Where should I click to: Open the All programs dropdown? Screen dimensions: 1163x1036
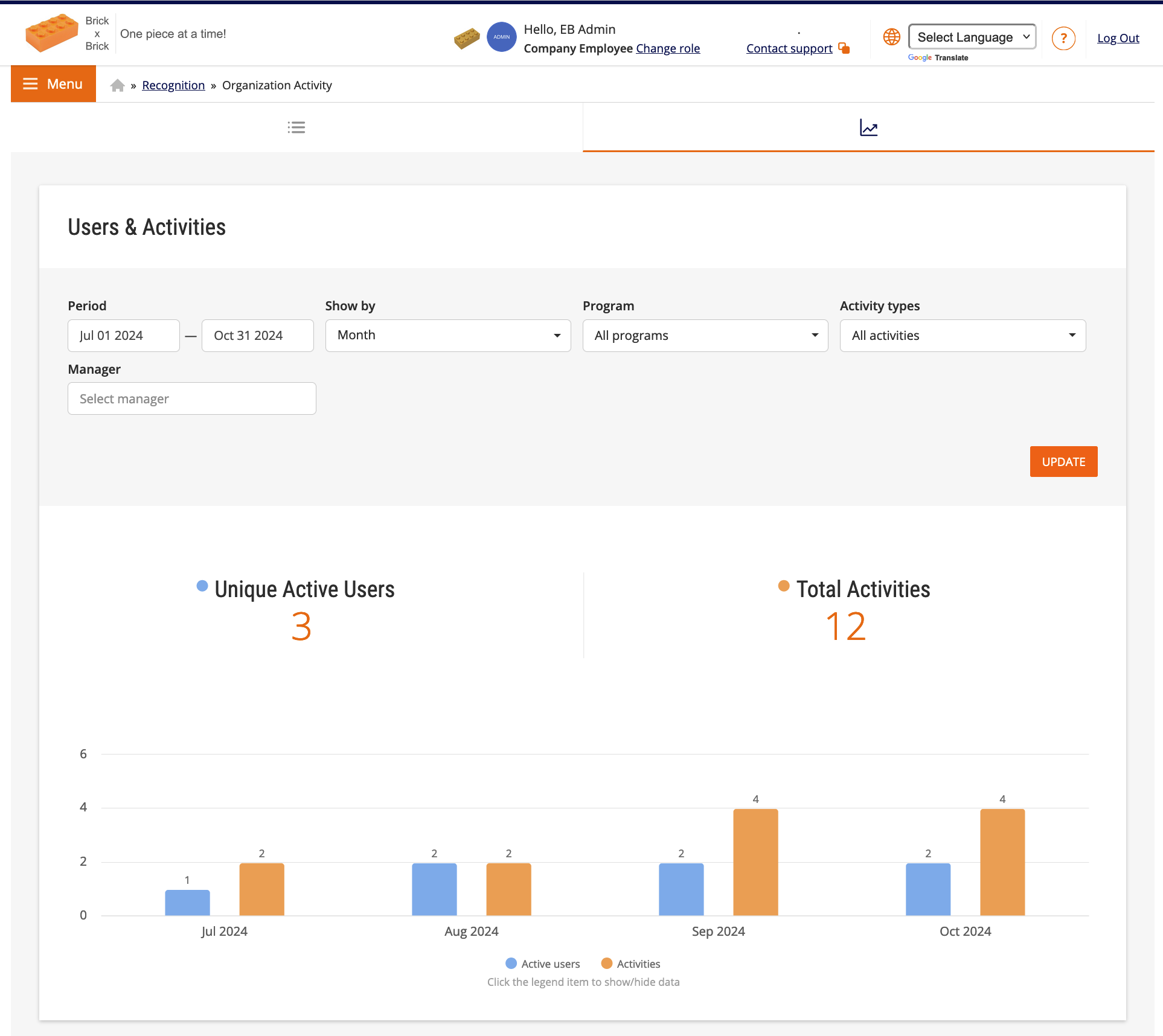(705, 336)
